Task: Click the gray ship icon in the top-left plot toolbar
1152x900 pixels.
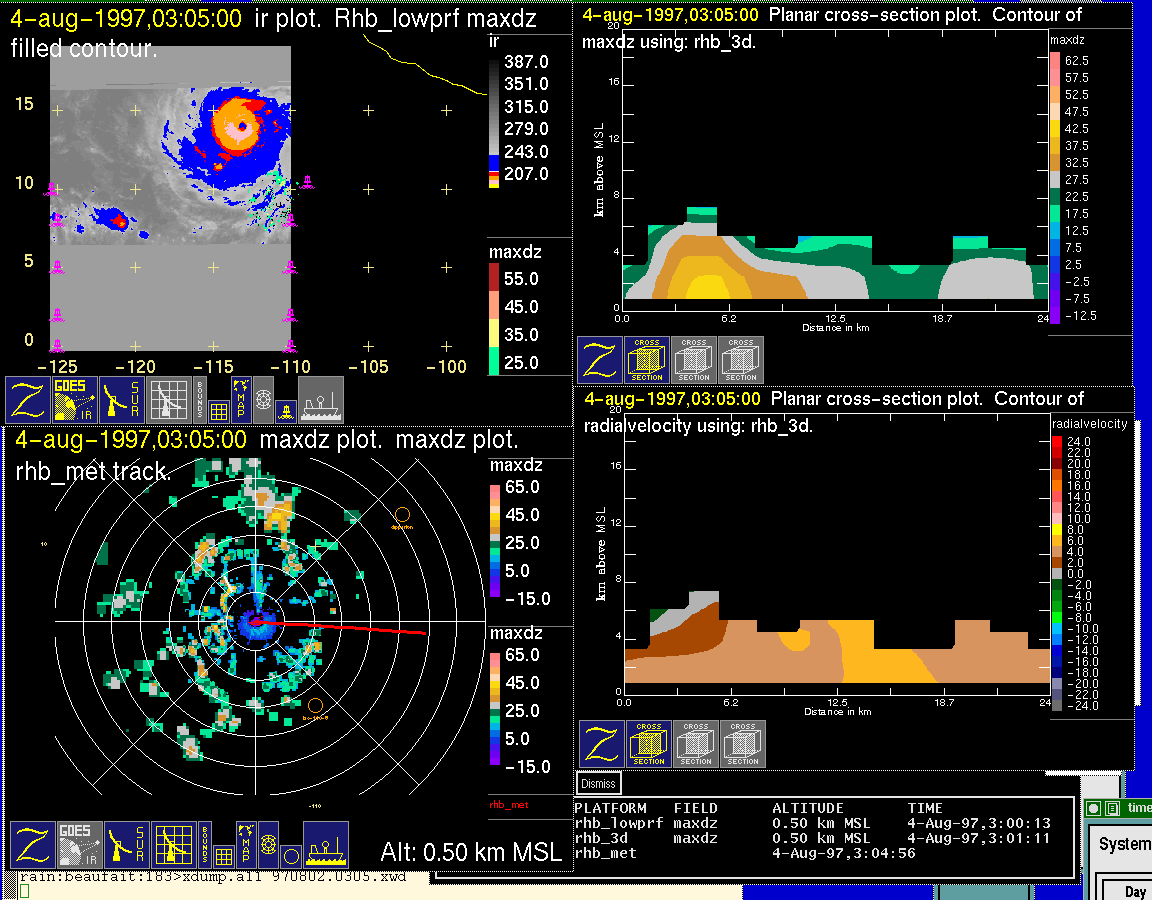Action: point(320,400)
